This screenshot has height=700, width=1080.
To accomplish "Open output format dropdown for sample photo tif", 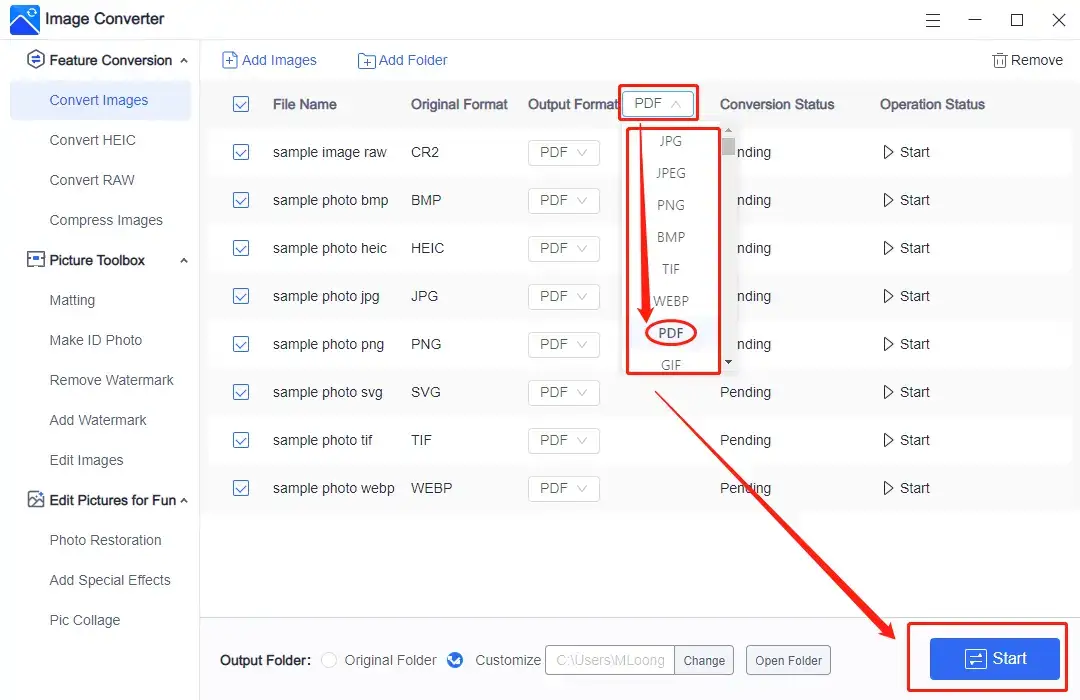I will (563, 440).
